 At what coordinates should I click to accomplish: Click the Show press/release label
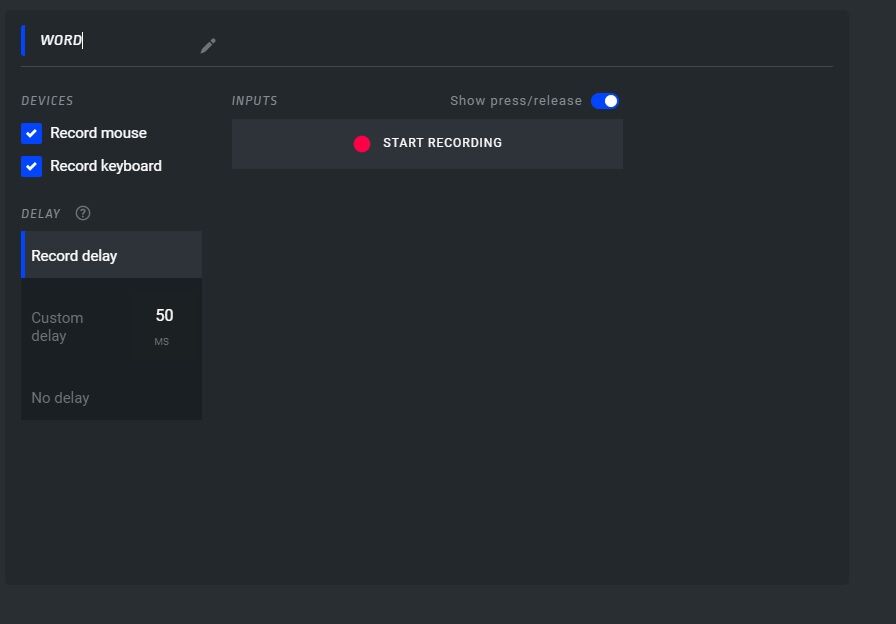click(x=516, y=101)
